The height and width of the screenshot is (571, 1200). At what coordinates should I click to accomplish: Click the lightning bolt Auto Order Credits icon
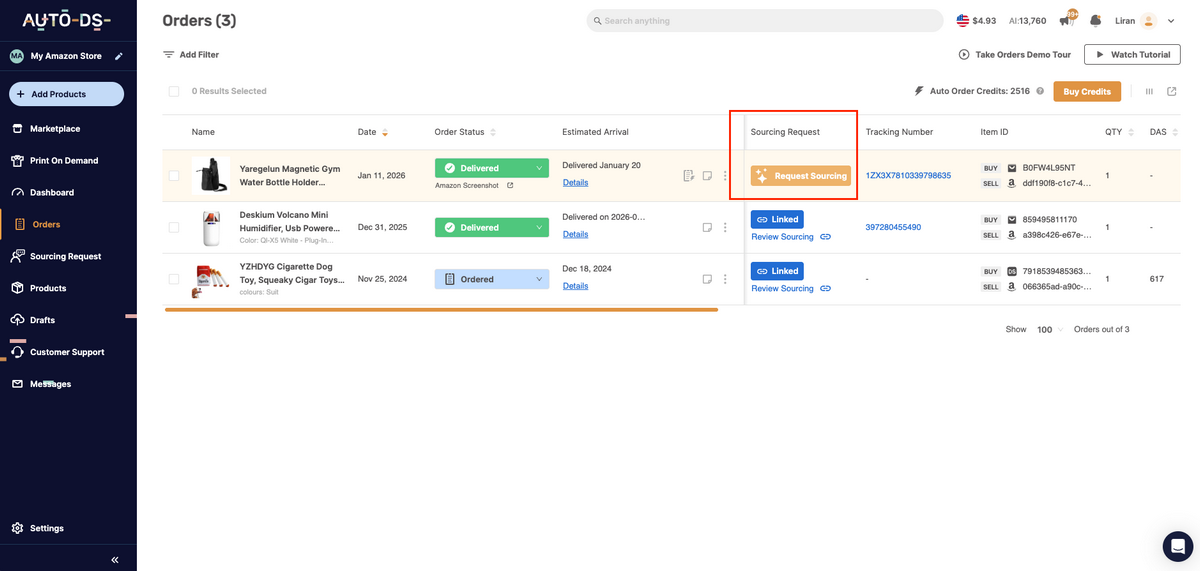click(x=919, y=91)
